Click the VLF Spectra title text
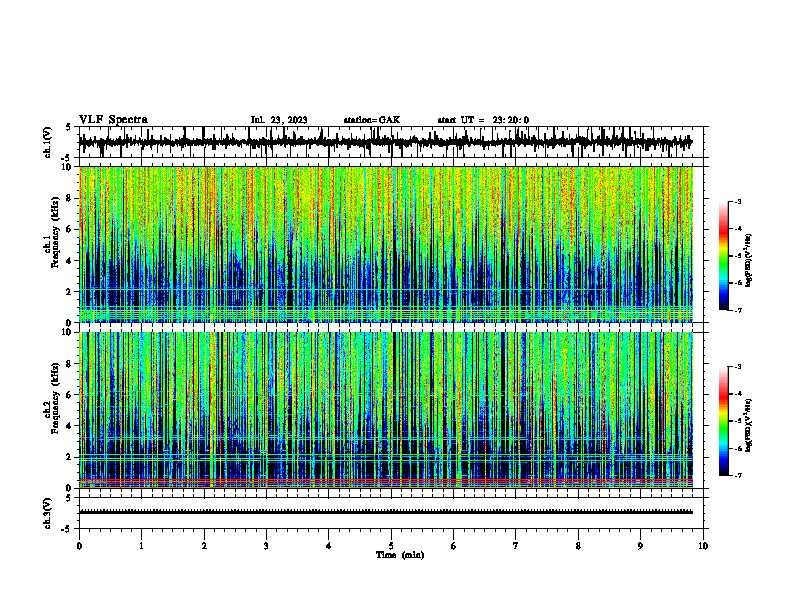Screen dimensions: 792x612 tap(113, 120)
